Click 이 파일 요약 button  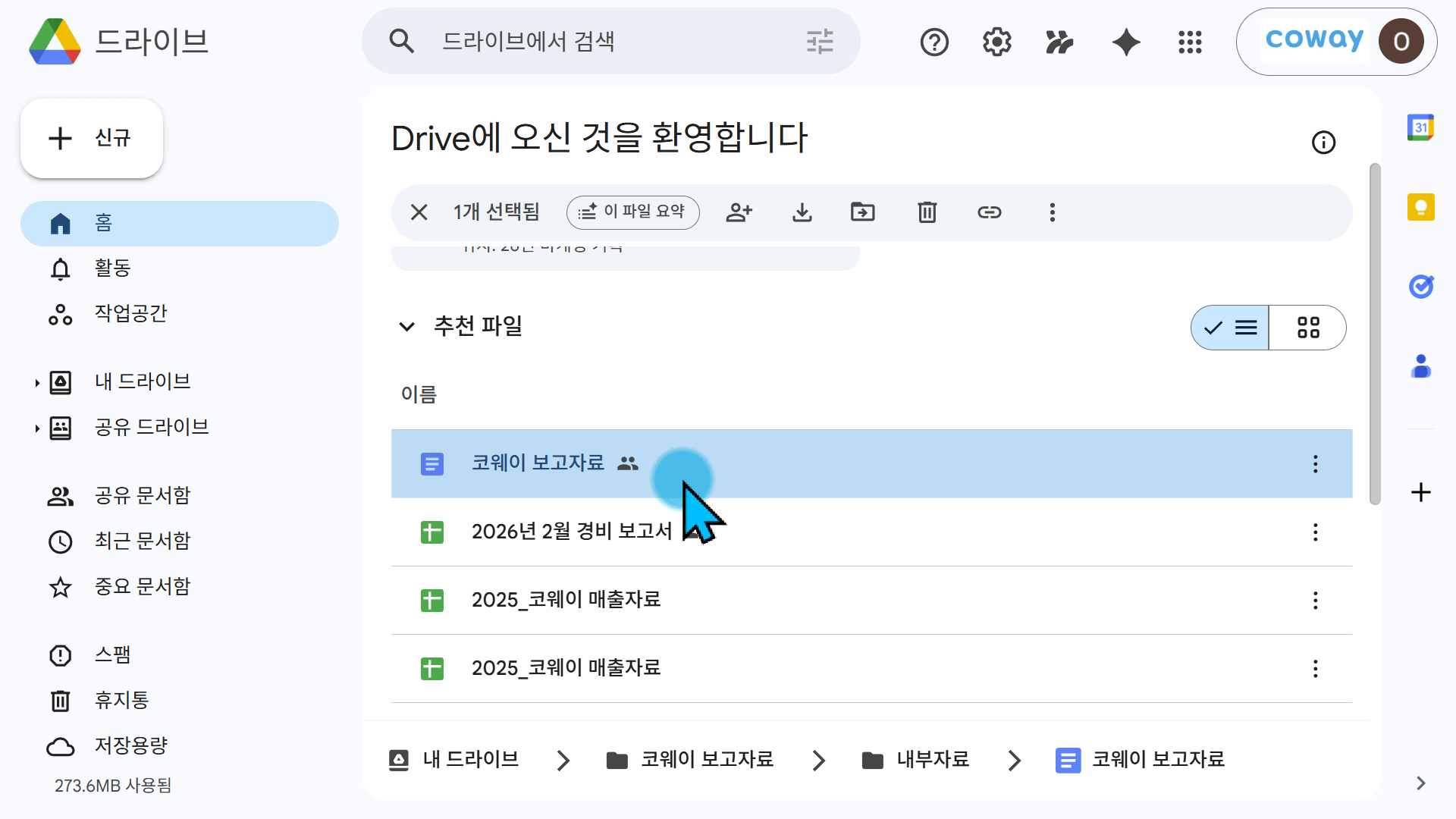632,212
